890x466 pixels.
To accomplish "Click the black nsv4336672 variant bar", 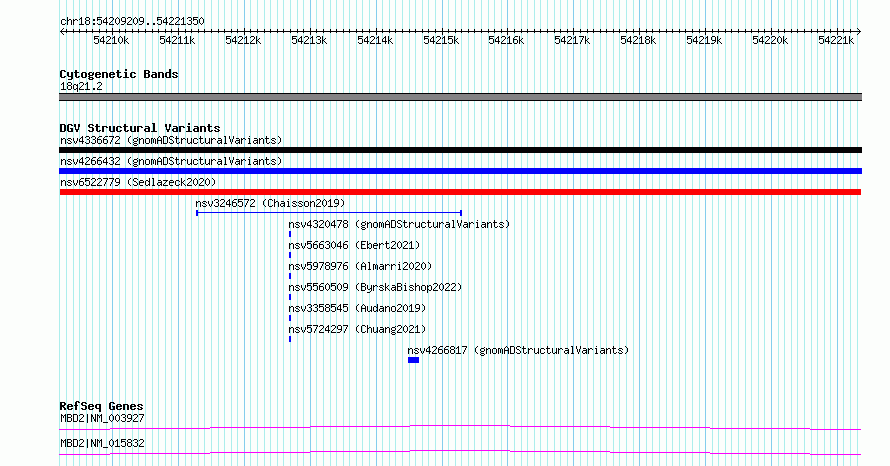I will click(x=460, y=150).
